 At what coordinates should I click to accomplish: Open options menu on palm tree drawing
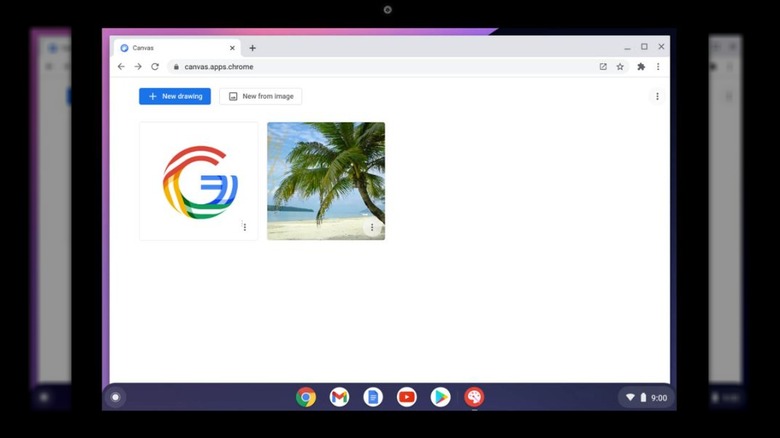point(372,228)
